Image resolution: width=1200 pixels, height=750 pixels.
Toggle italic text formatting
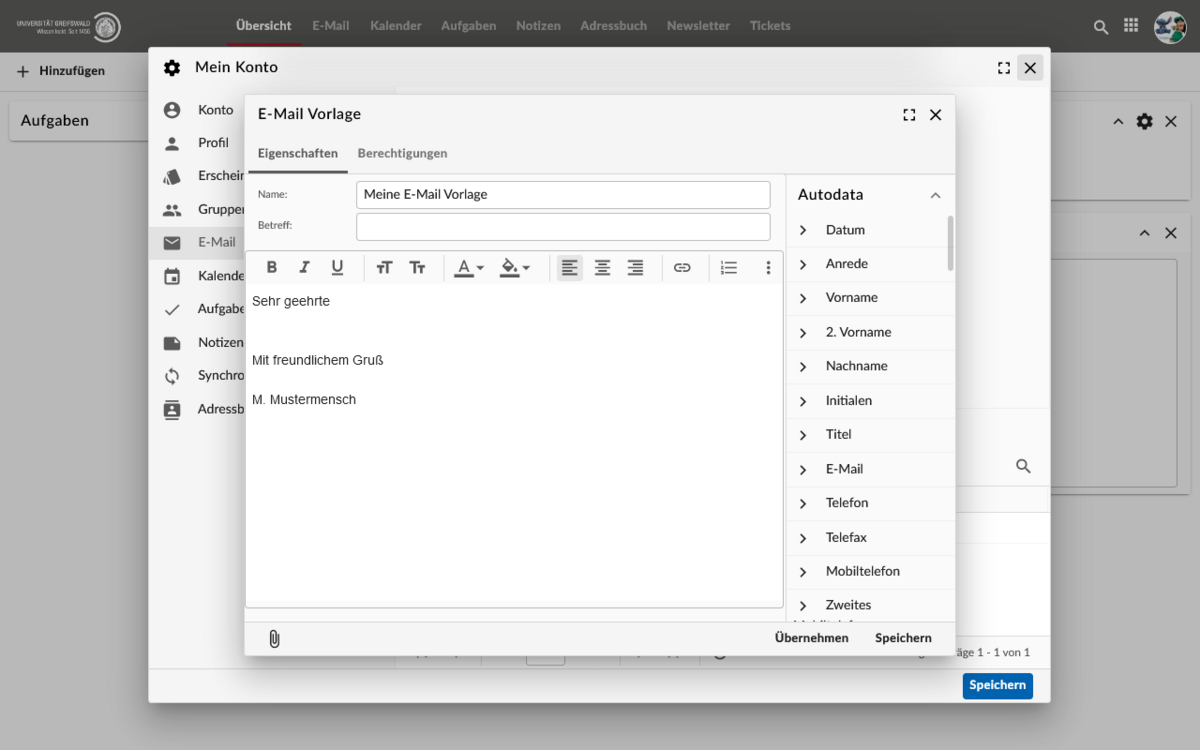(305, 268)
